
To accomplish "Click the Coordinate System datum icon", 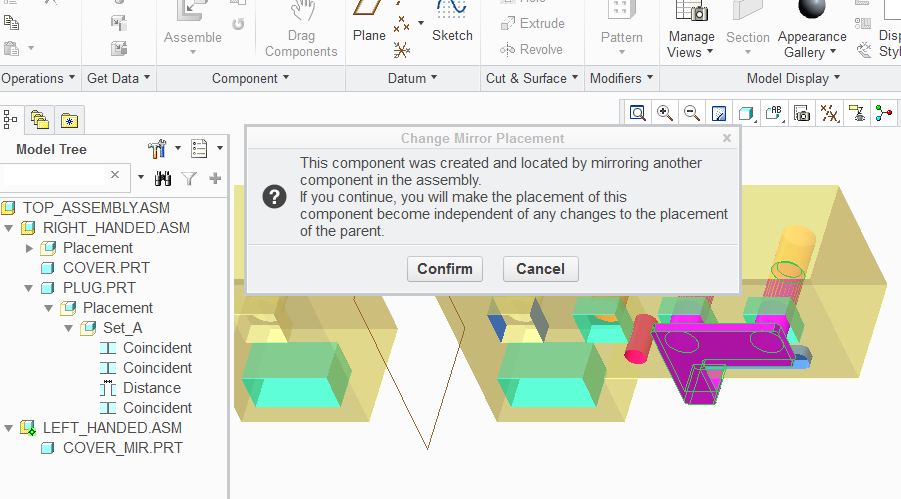I will (x=402, y=50).
